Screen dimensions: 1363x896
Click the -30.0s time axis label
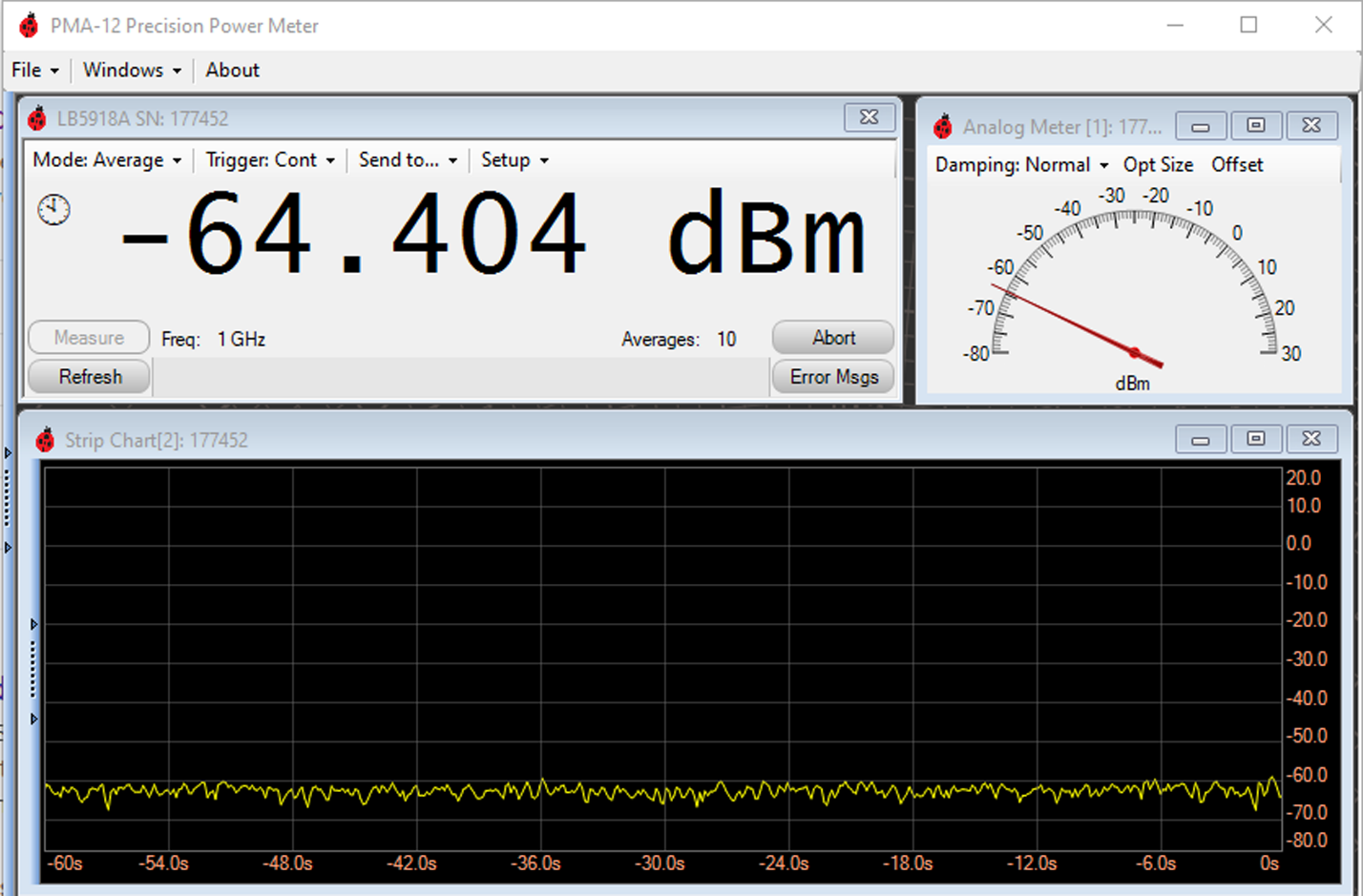(660, 864)
